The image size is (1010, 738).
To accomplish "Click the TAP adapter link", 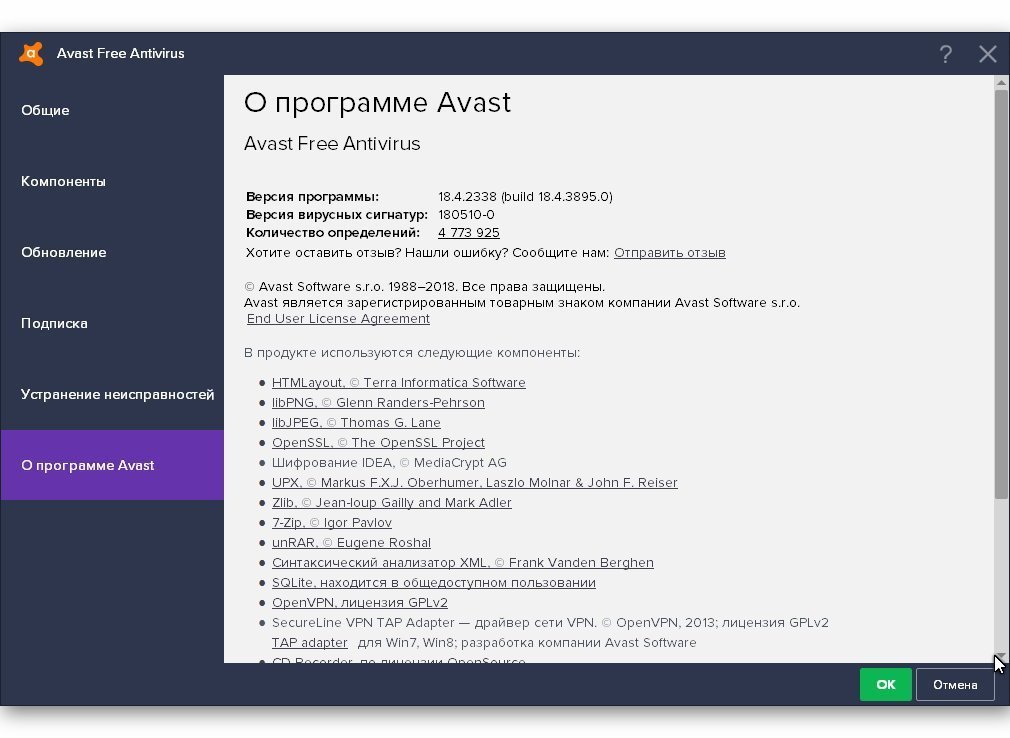I will (309, 642).
